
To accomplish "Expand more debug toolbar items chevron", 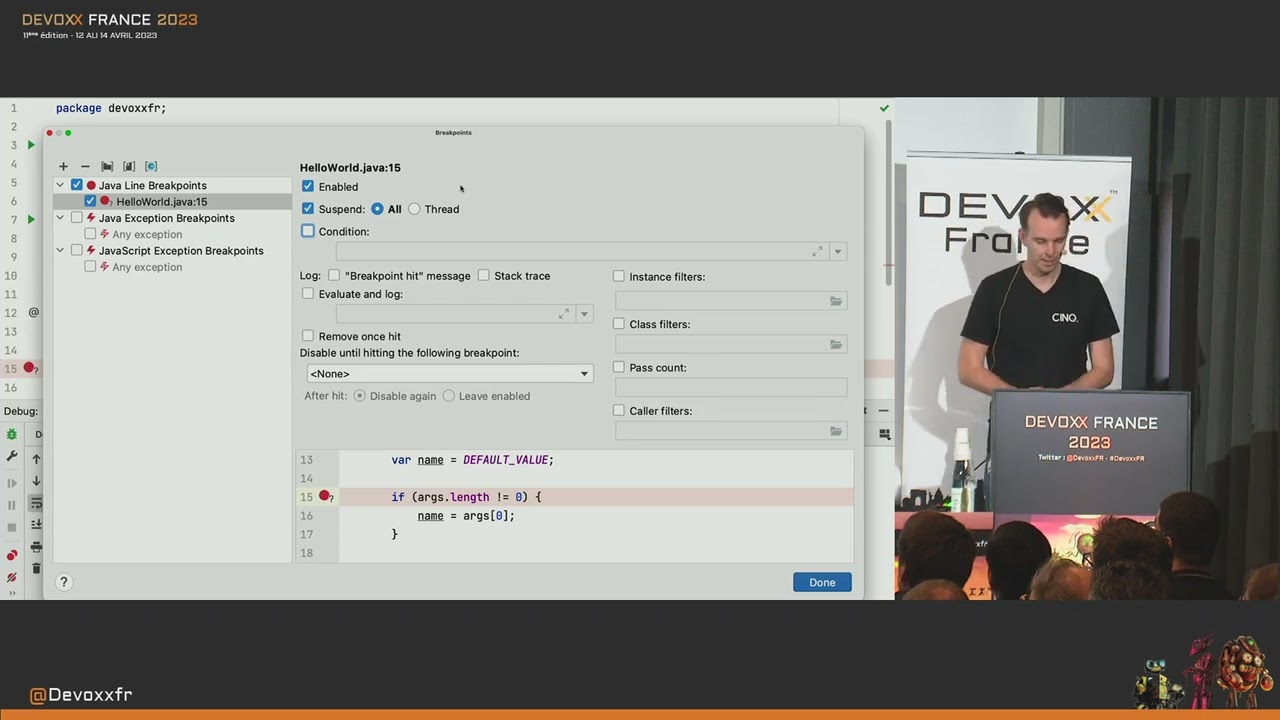I will pyautogui.click(x=12, y=593).
